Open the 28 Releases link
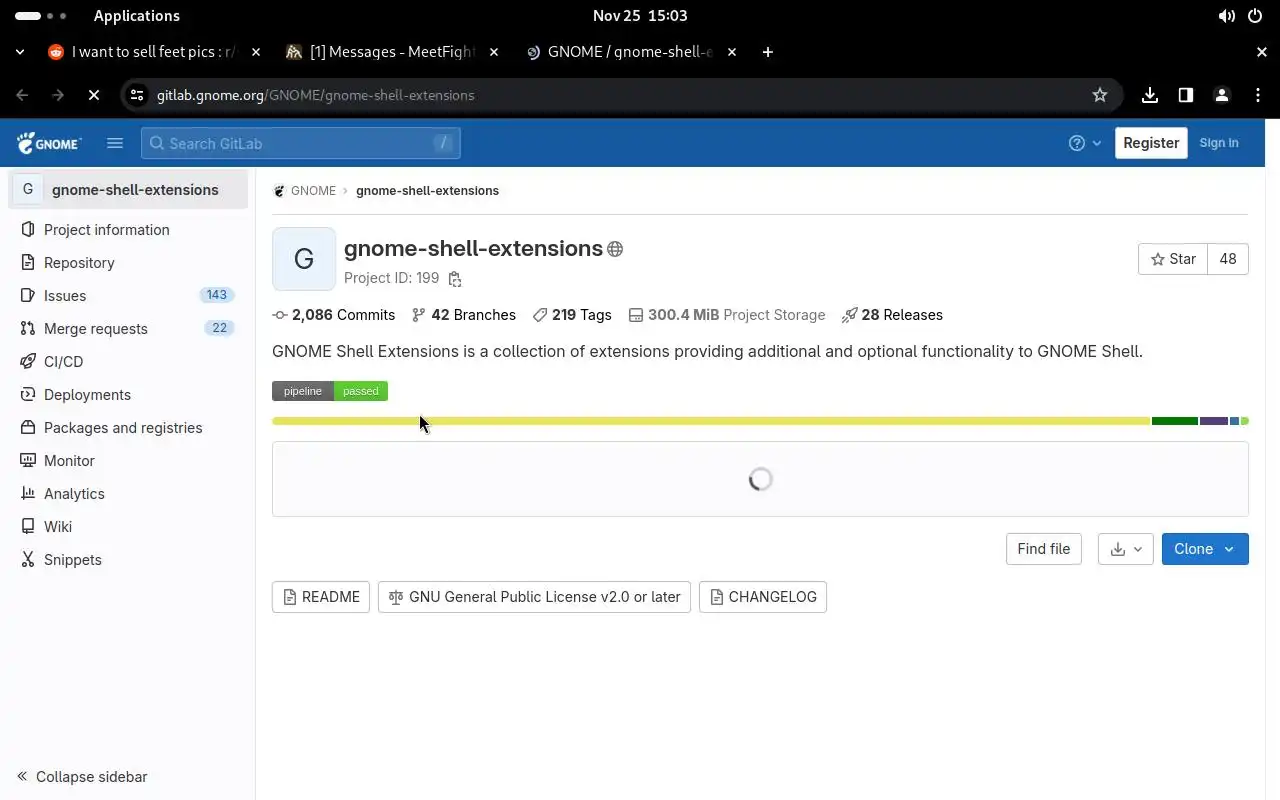The image size is (1280, 800). [892, 315]
